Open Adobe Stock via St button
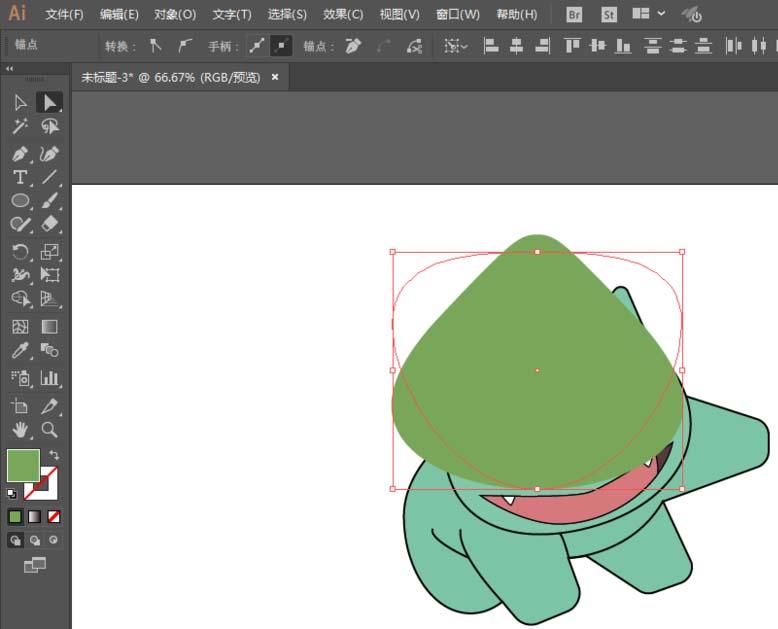 click(608, 14)
